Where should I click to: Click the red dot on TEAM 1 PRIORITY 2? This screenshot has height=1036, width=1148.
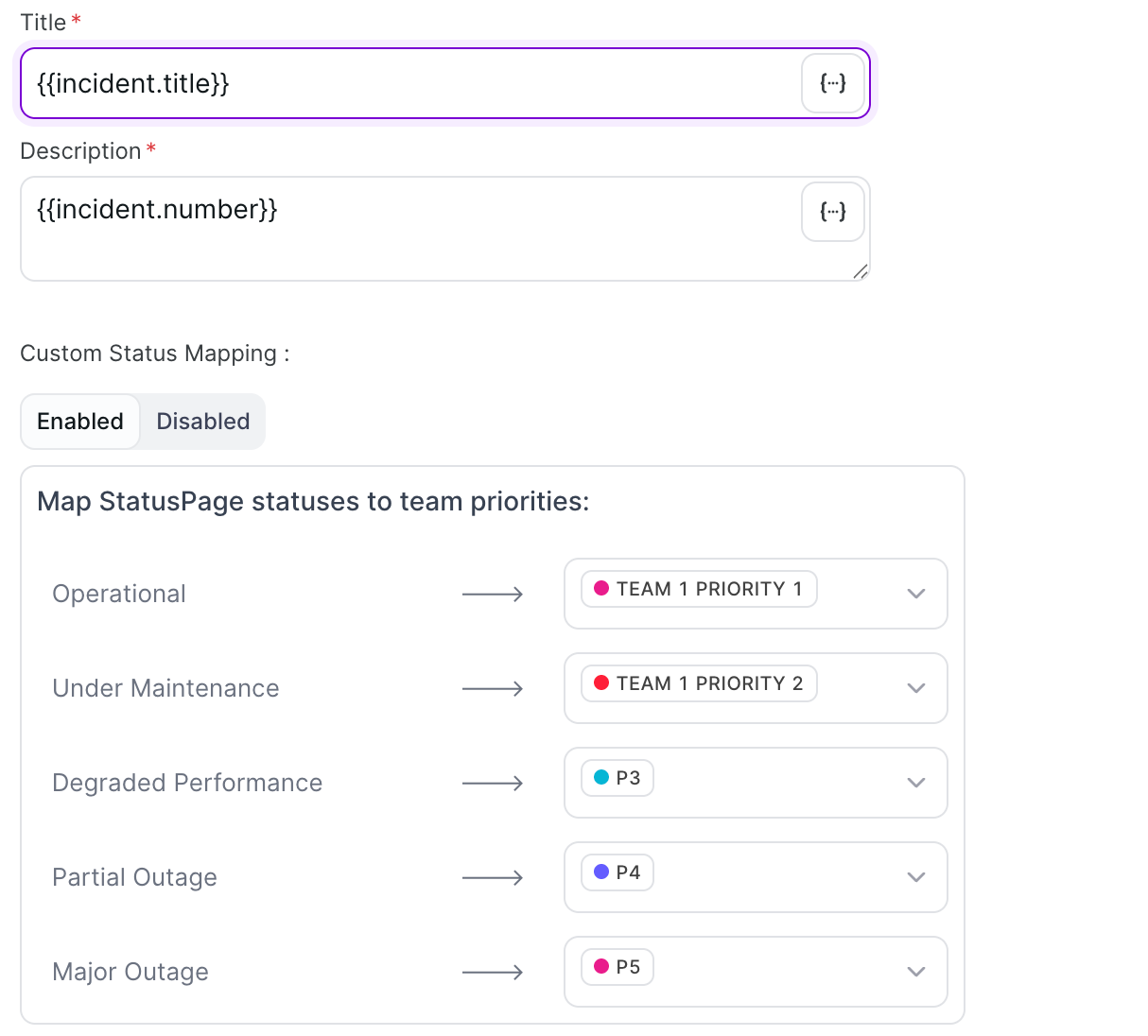click(x=600, y=682)
